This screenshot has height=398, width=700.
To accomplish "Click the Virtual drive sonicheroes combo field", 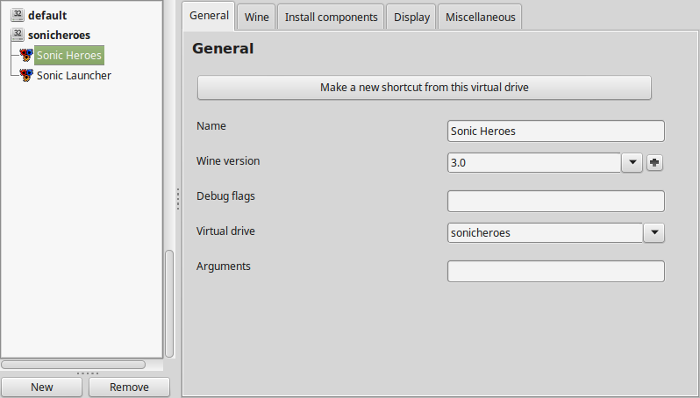I will pos(545,232).
